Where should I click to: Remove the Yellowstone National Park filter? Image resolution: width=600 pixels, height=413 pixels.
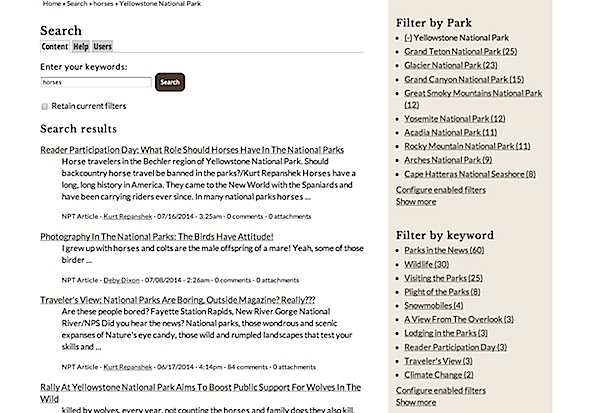408,38
